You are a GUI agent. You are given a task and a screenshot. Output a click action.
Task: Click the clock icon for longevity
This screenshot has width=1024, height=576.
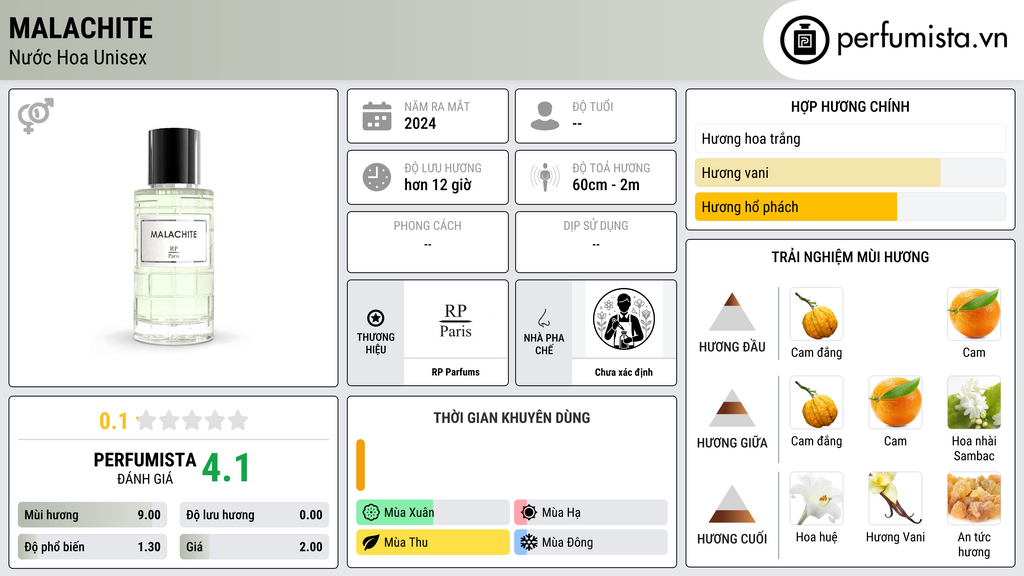377,177
